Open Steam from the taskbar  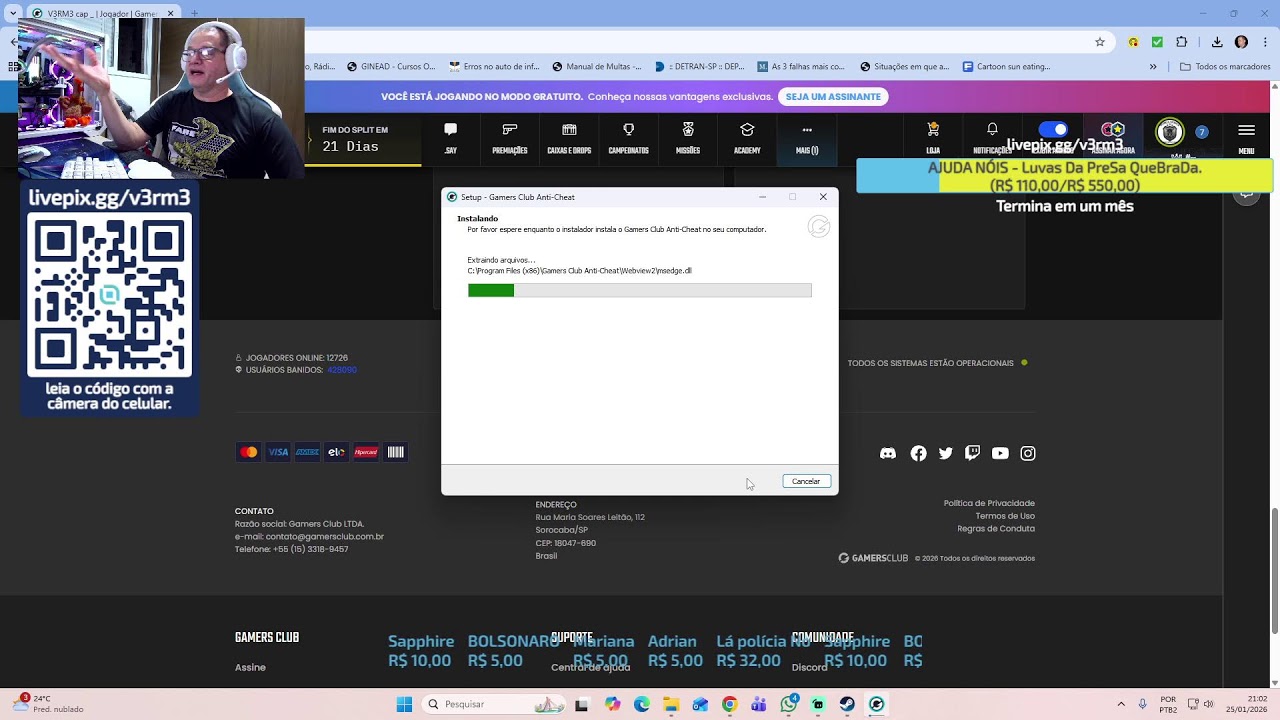[847, 704]
